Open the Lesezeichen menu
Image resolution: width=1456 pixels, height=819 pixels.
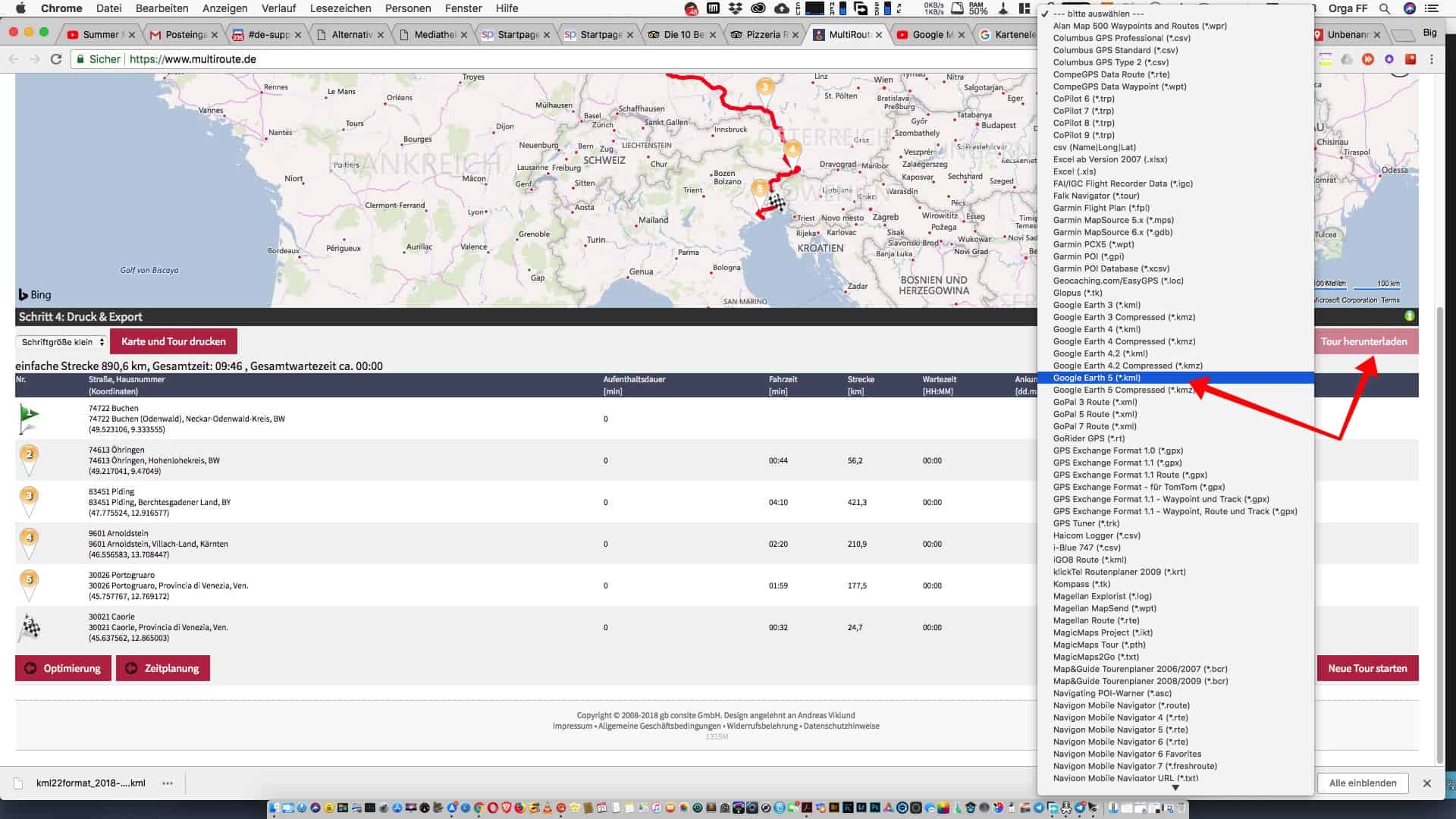(x=340, y=8)
